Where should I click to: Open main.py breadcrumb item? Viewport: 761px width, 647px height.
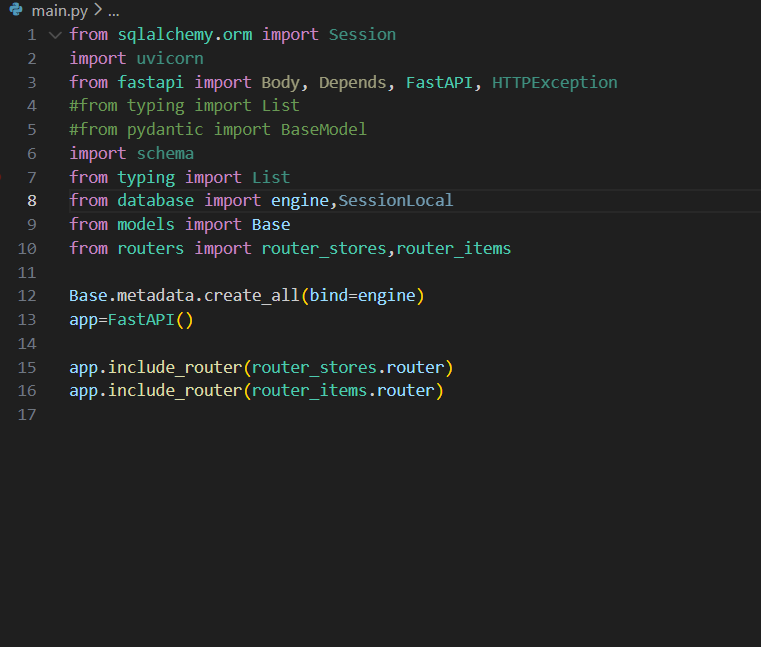(x=60, y=10)
